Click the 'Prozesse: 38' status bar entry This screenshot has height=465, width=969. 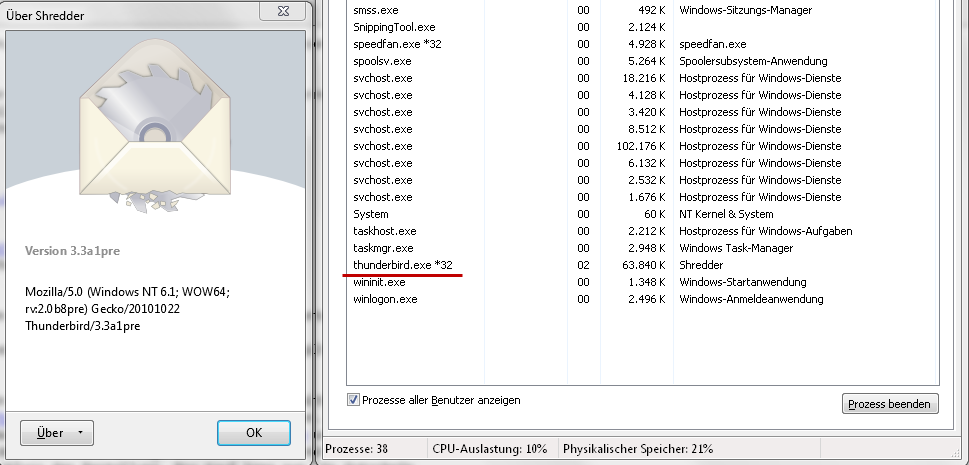[x=357, y=449]
